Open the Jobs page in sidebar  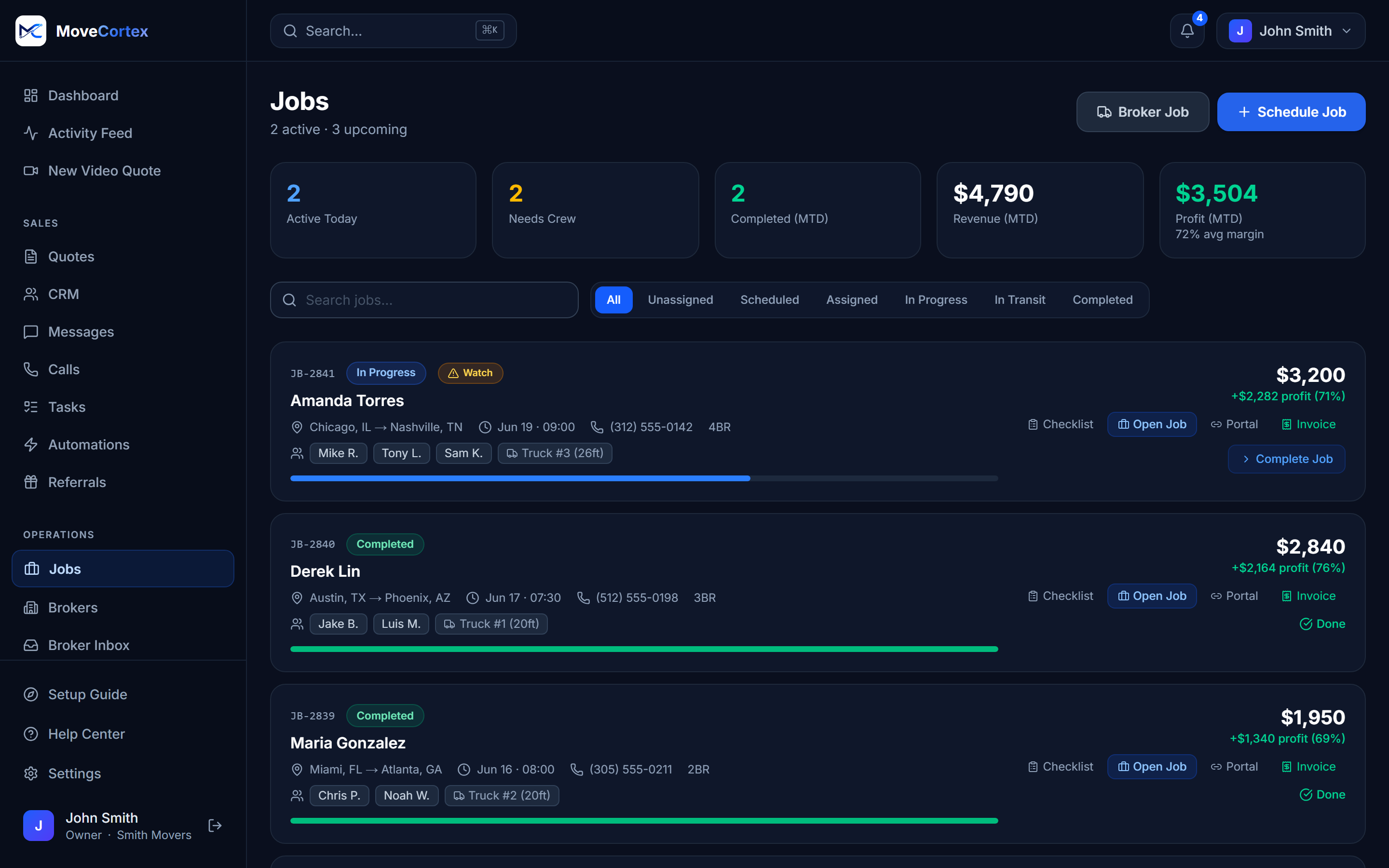[x=123, y=569]
